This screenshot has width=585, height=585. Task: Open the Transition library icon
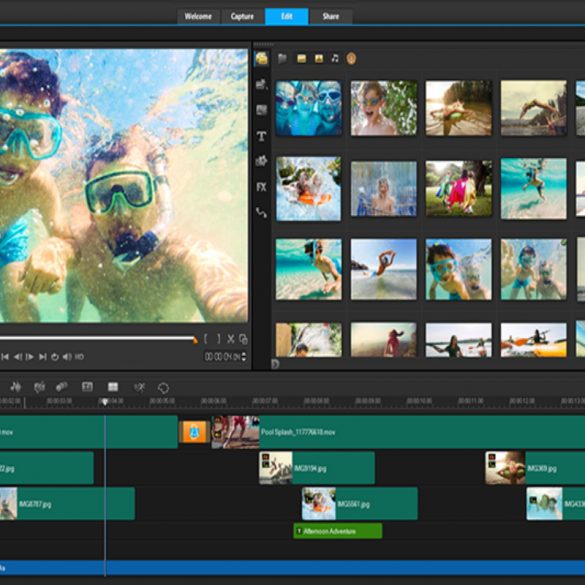(x=262, y=110)
